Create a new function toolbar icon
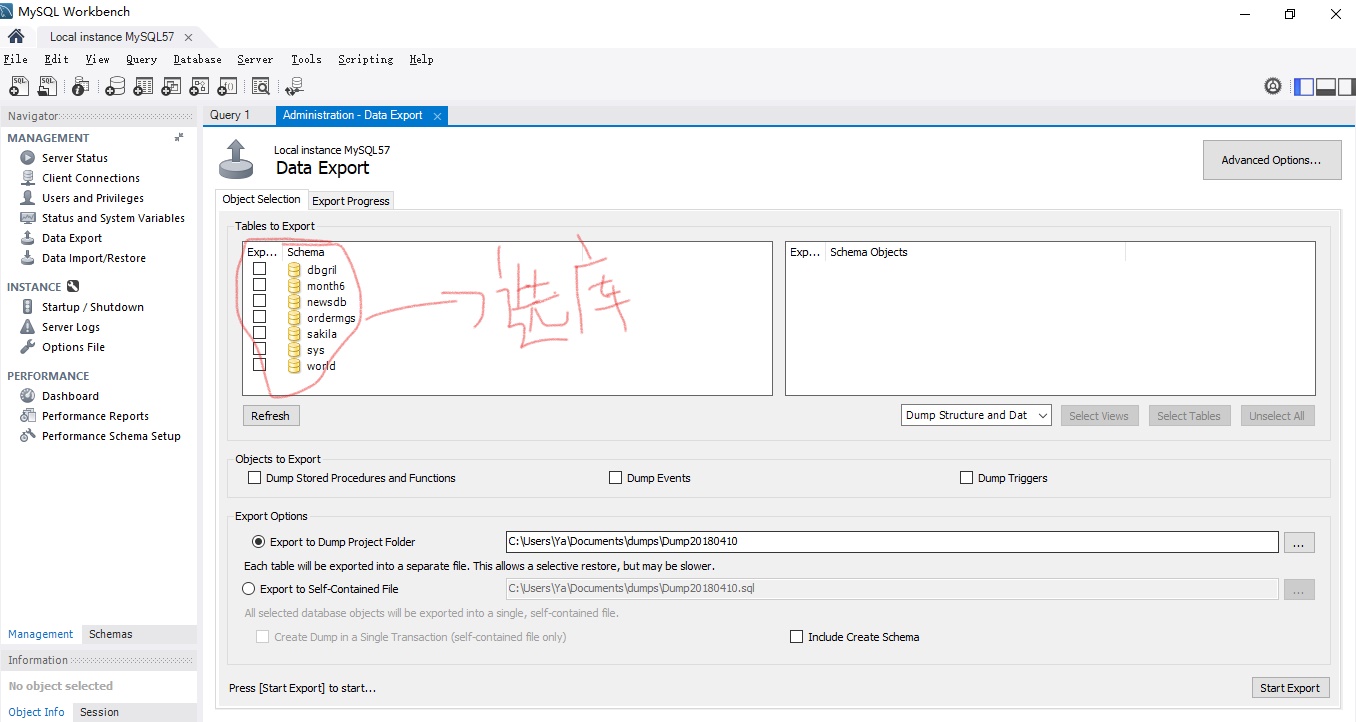This screenshot has height=722, width=1356. click(x=228, y=86)
